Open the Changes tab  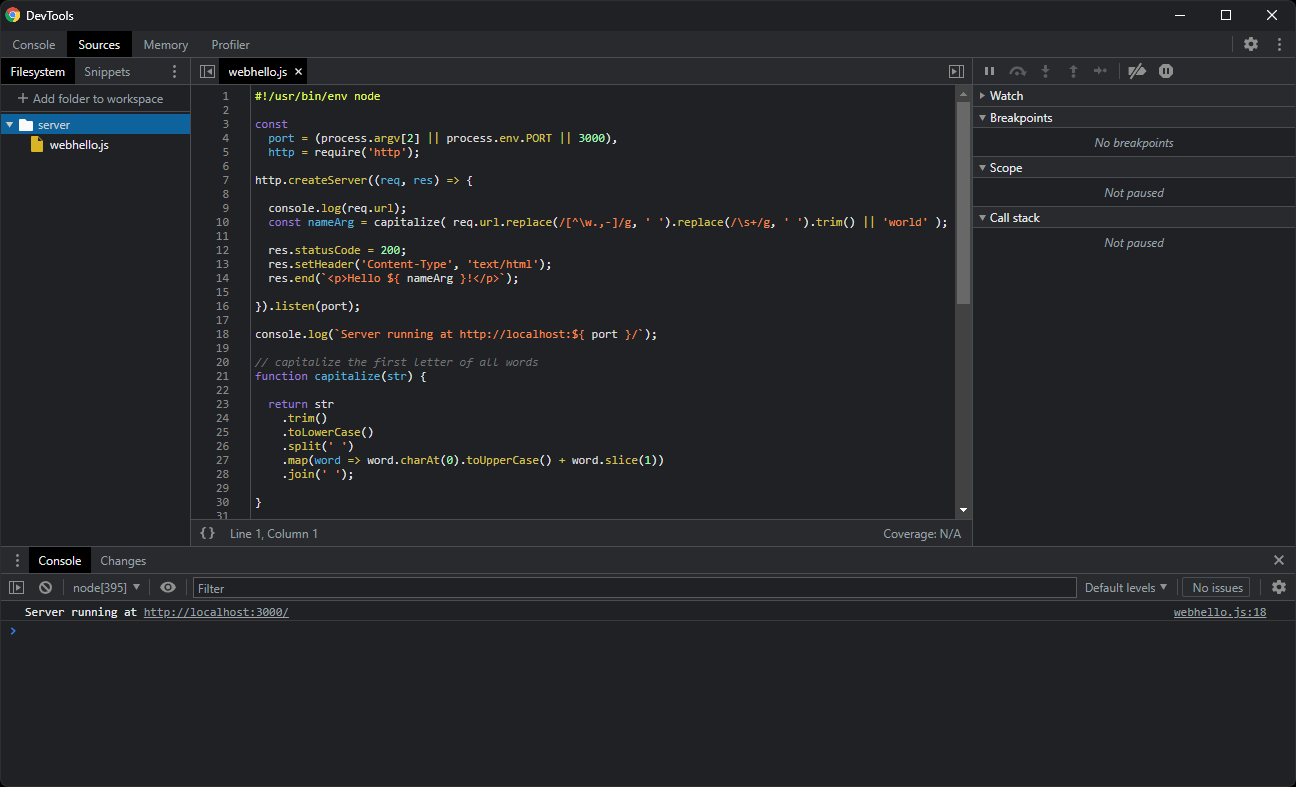(122, 560)
